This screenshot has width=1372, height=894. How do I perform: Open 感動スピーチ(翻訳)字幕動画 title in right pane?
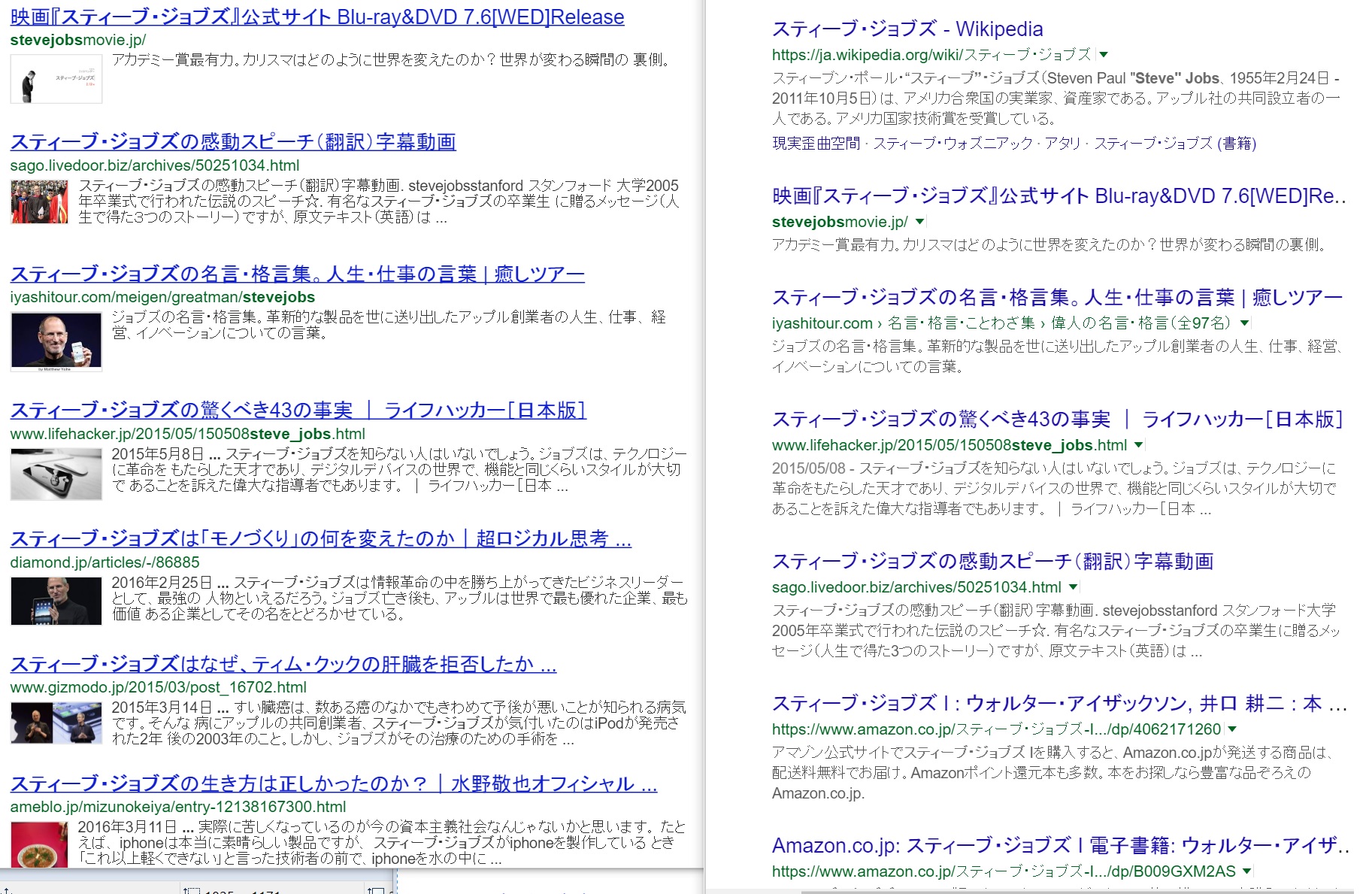pos(992,562)
